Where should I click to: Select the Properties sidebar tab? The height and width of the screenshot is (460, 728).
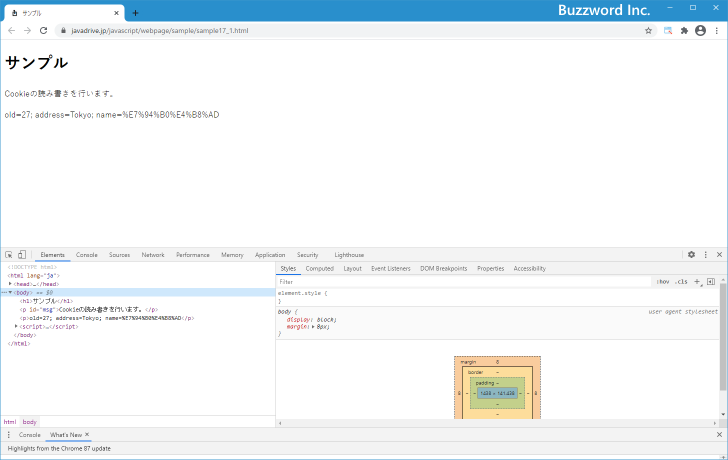pyautogui.click(x=490, y=269)
